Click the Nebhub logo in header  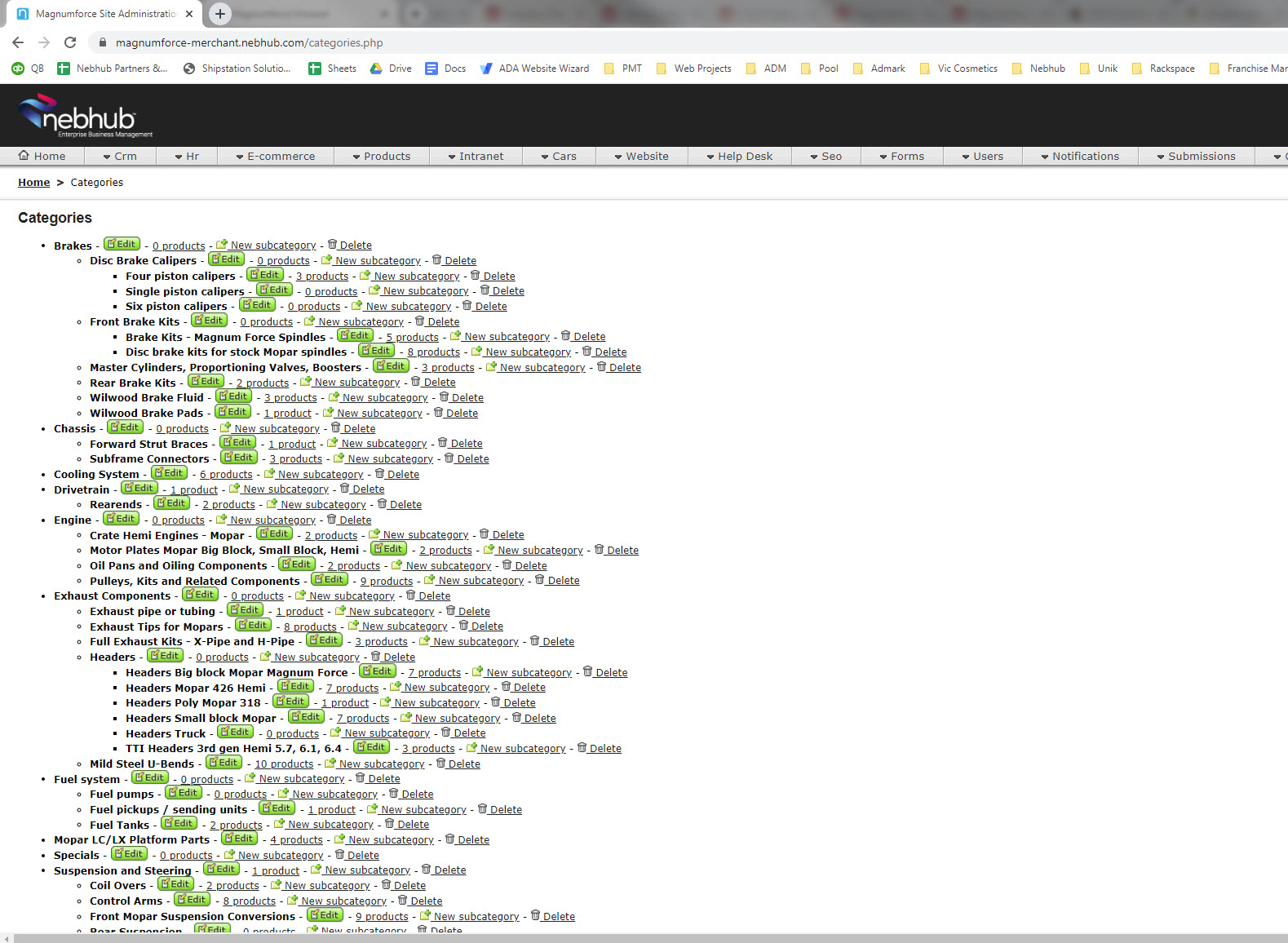point(86,115)
